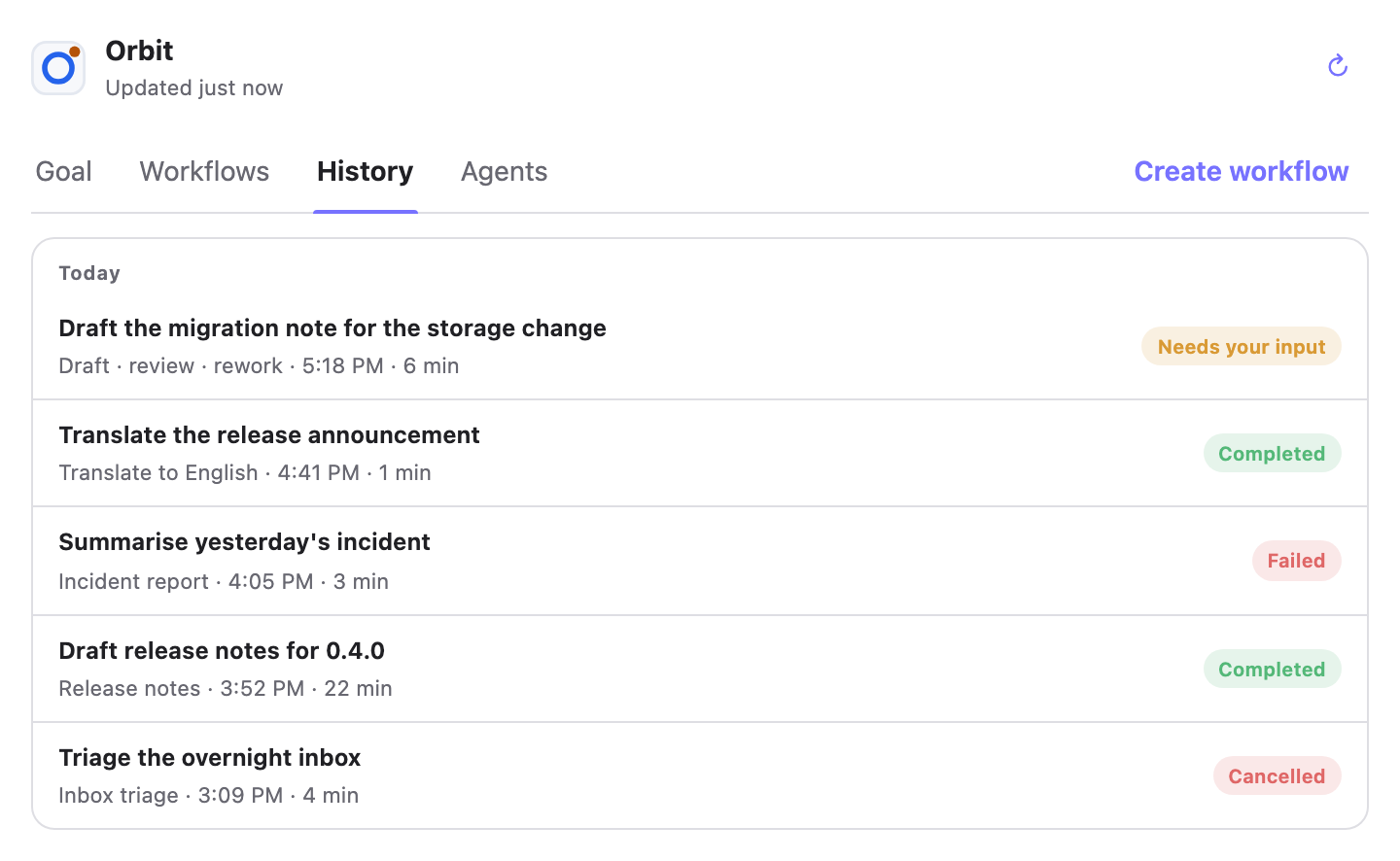Click the Cancelled status badge
Screen dimensions: 1400x861
tap(1277, 776)
